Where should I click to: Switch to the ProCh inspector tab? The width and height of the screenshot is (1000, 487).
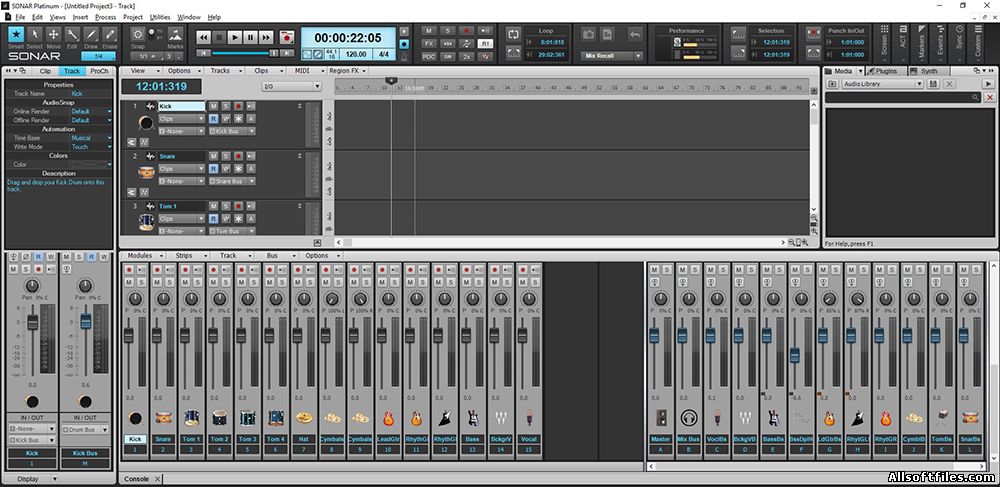pyautogui.click(x=99, y=71)
